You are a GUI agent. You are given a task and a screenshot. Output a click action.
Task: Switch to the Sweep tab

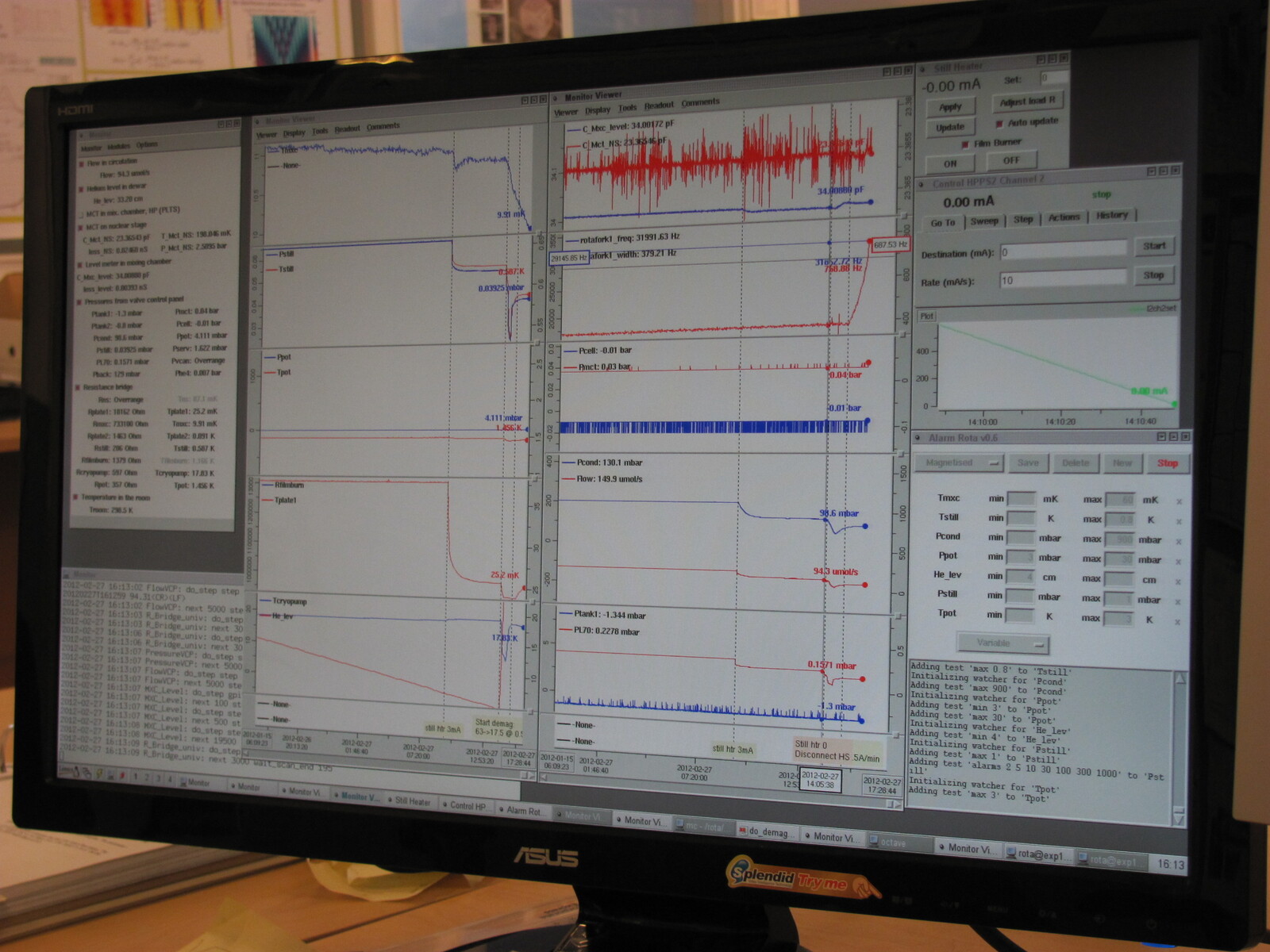click(984, 221)
